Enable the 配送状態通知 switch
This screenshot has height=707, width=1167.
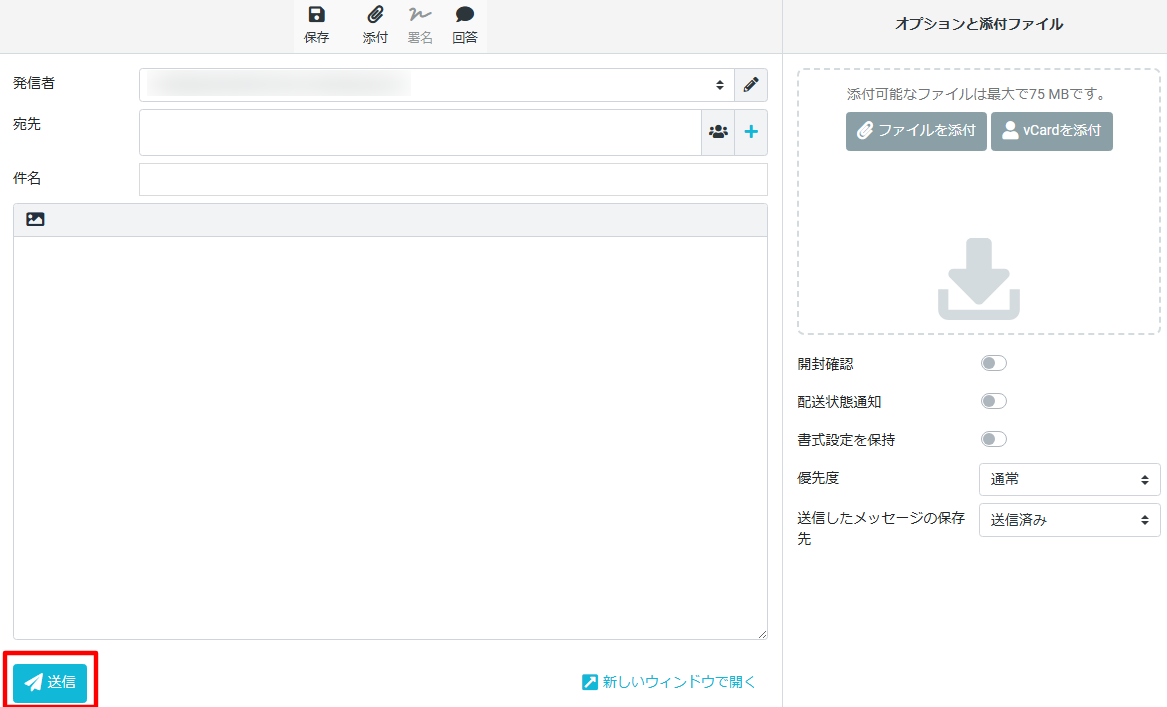(x=994, y=401)
